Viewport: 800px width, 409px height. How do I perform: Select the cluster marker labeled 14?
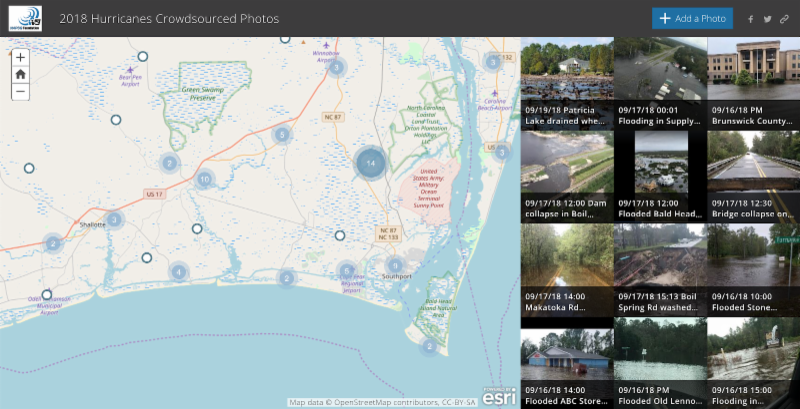point(371,163)
